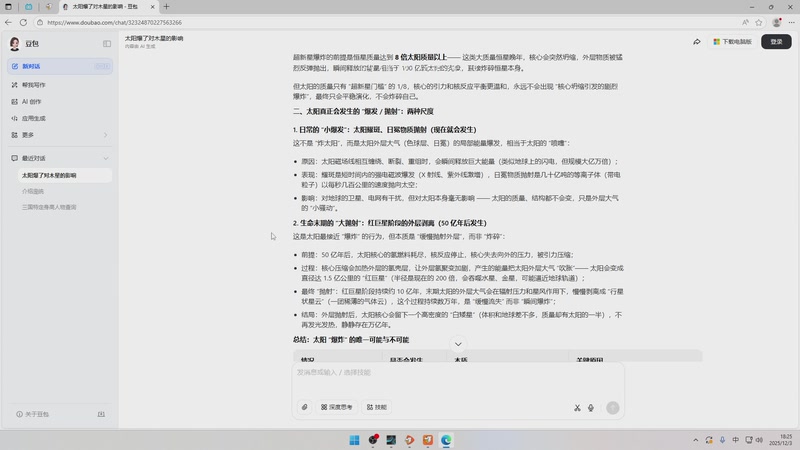Open the taskbar app with red badge
This screenshot has width=800, height=450.
click(x=373, y=440)
